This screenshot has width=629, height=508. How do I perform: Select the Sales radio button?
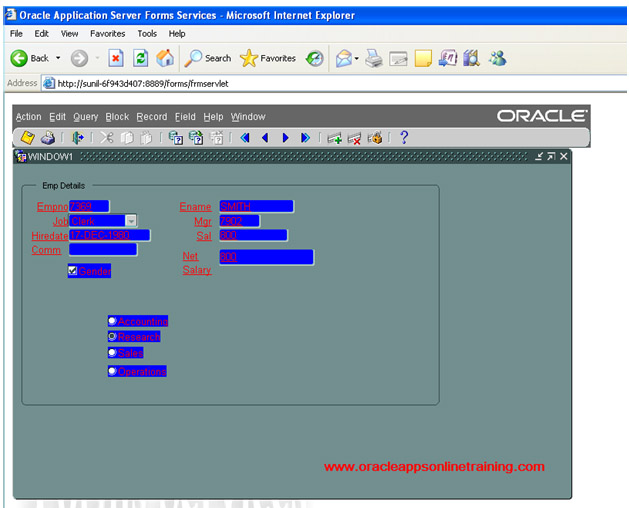[112, 353]
